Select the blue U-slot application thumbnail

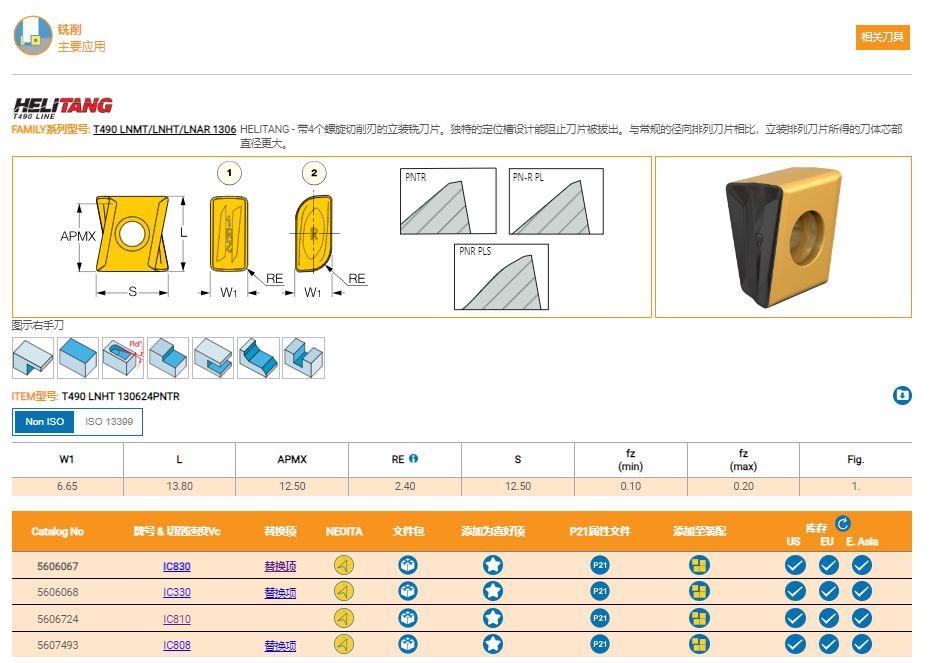[x=304, y=358]
